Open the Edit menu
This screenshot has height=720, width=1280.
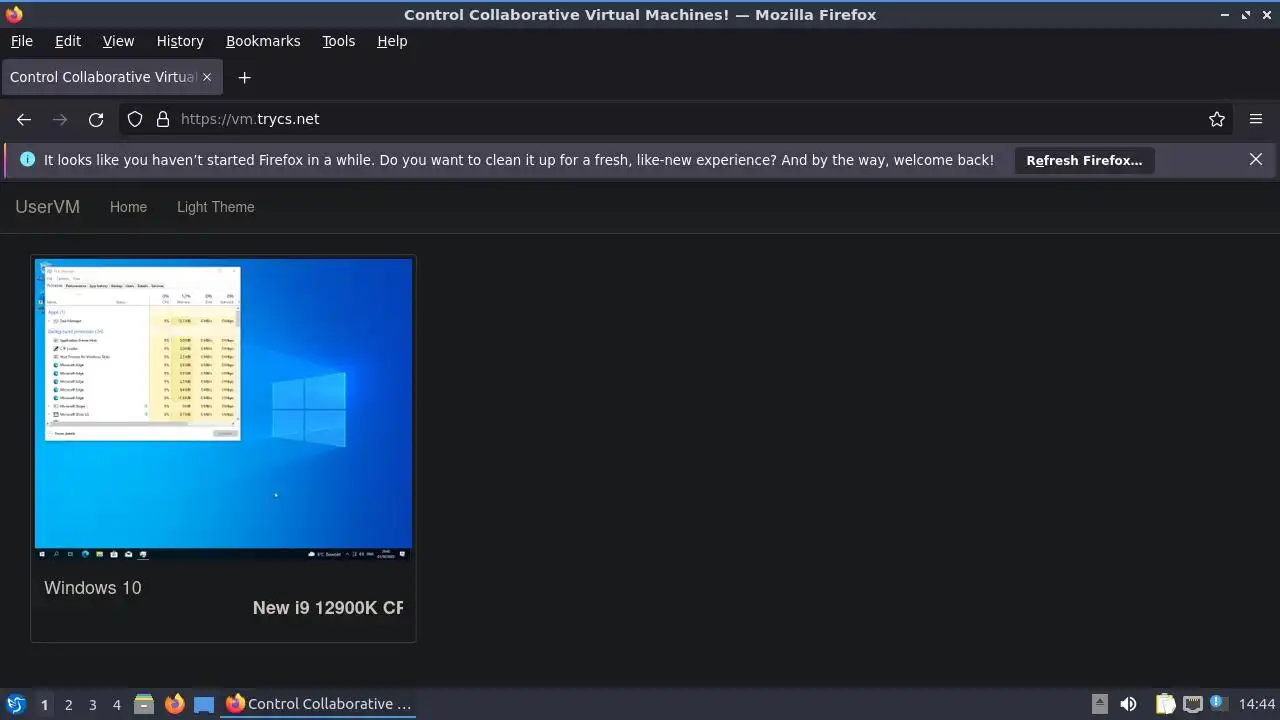click(68, 41)
